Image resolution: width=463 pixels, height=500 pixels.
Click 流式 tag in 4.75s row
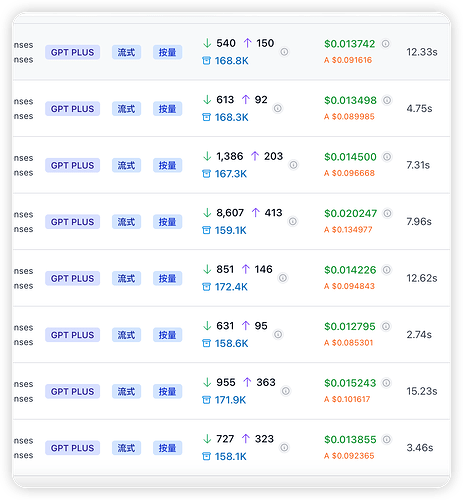126,109
